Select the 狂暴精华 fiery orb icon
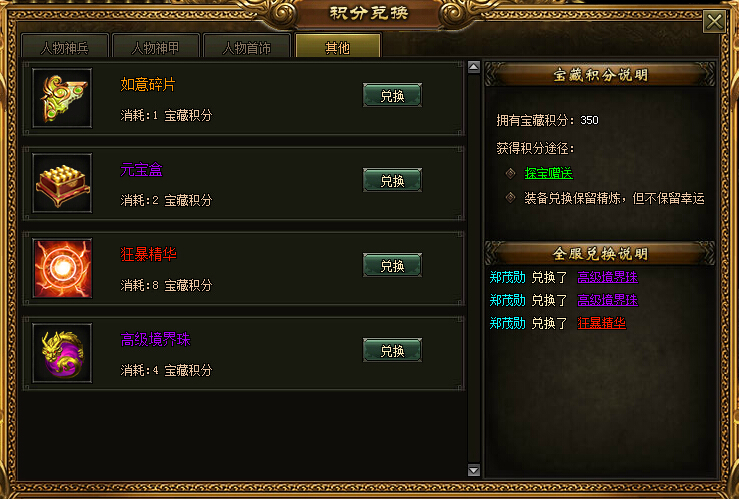Image resolution: width=739 pixels, height=499 pixels. [x=62, y=268]
